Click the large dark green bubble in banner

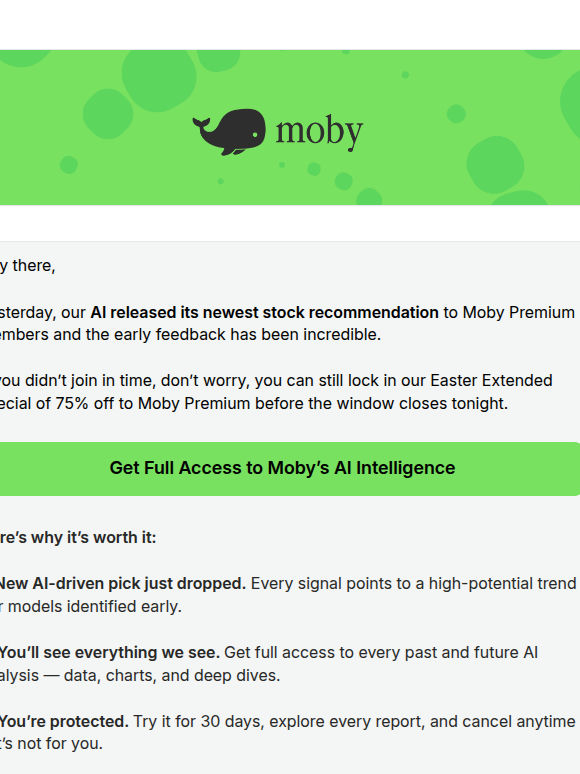pyautogui.click(x=159, y=79)
